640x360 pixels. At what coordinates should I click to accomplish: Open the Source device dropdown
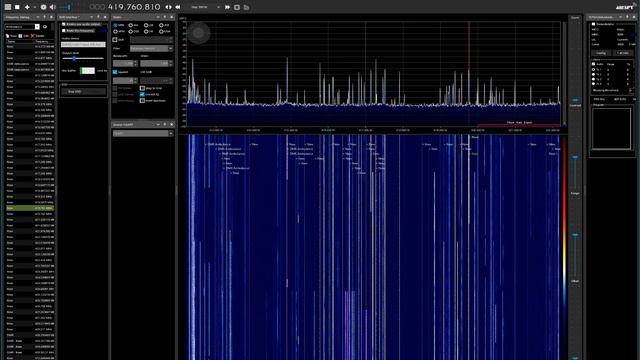coord(143,133)
